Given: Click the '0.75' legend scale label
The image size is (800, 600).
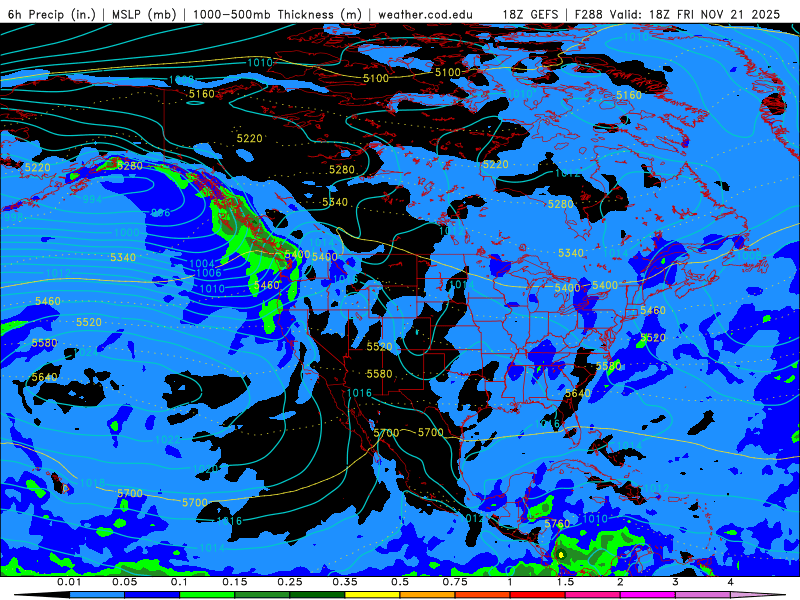Looking at the screenshot, I should [x=455, y=582].
